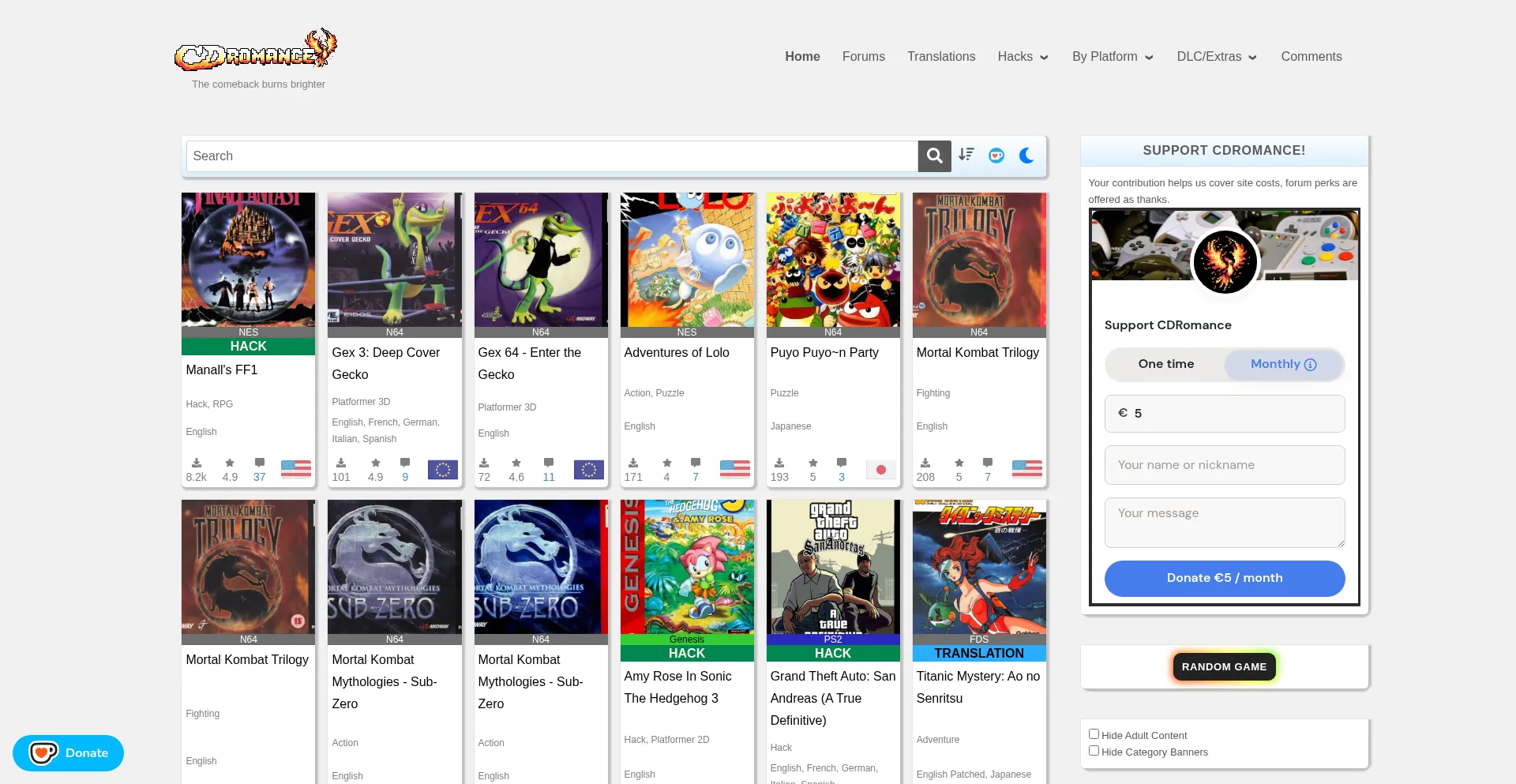Focus the Search text field
The width and height of the screenshot is (1516, 784).
coord(552,156)
